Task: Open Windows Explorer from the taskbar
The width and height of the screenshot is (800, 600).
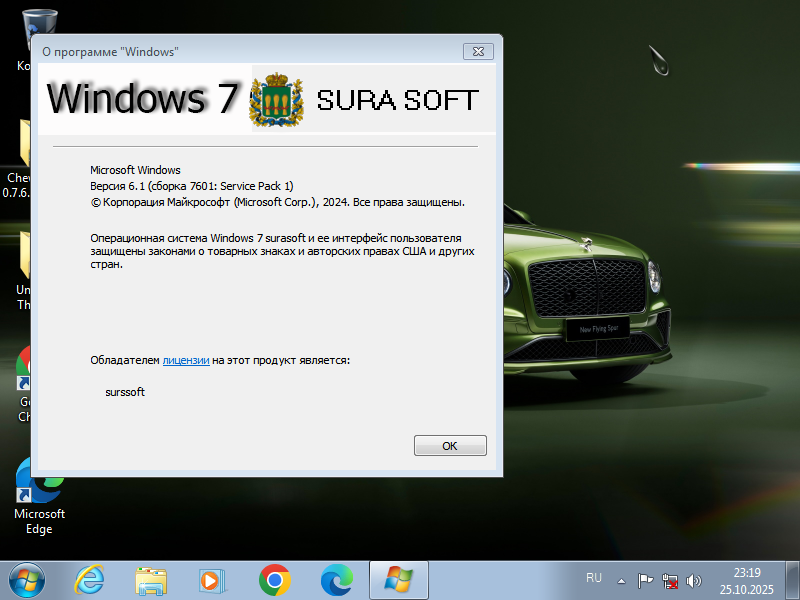Action: [x=152, y=580]
